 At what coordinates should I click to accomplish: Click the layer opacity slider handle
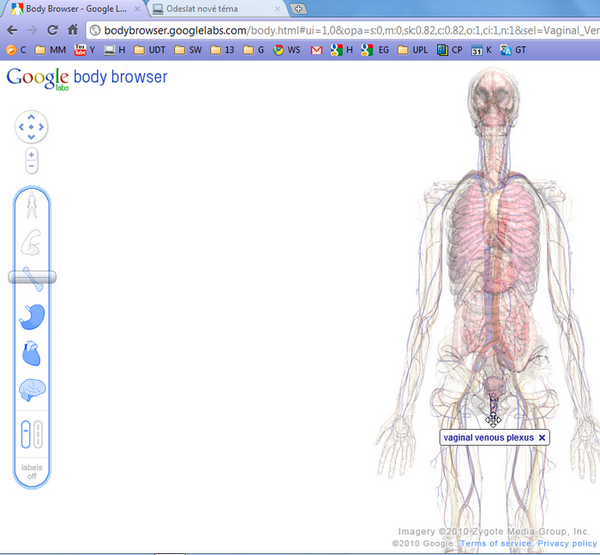(x=32, y=277)
